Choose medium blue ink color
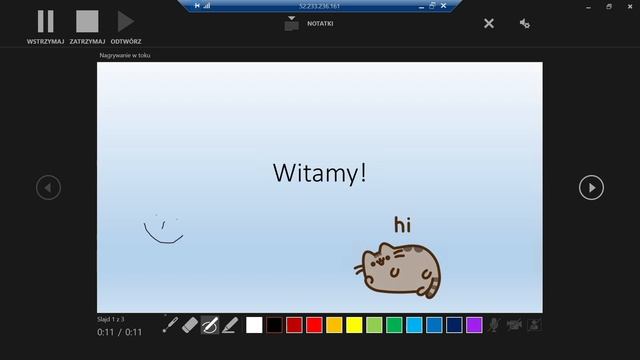Screen dimensions: 640x360 coord(434,325)
